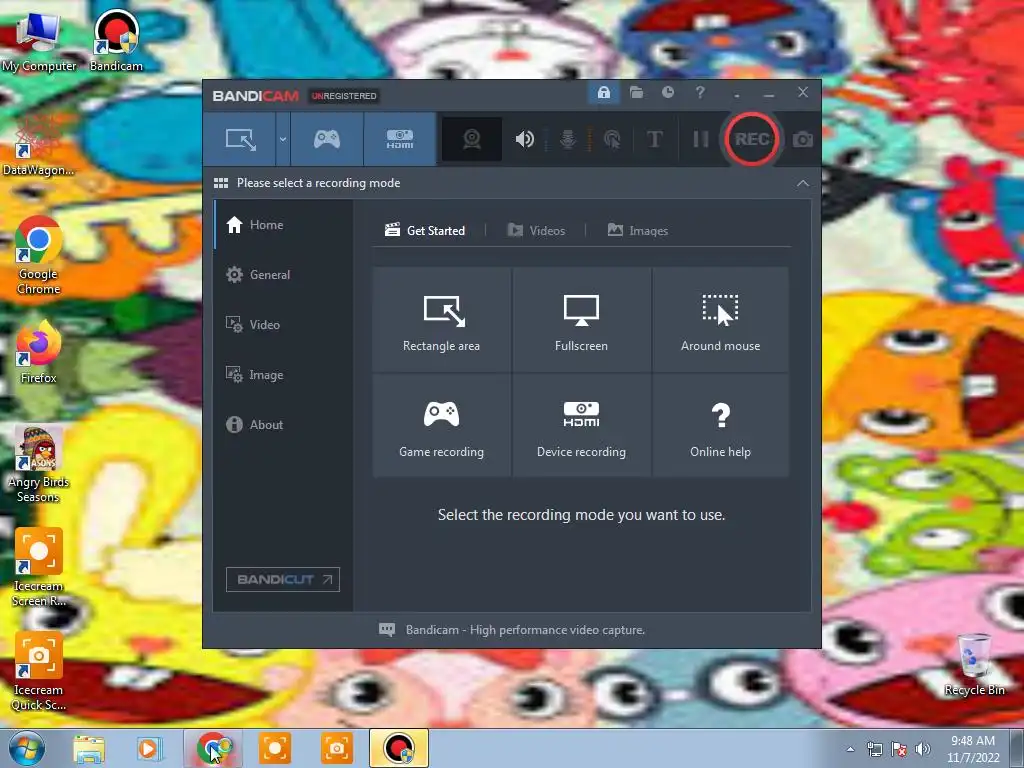This screenshot has height=768, width=1024.
Task: Select screen recording mode in toolbar
Action: tap(240, 139)
